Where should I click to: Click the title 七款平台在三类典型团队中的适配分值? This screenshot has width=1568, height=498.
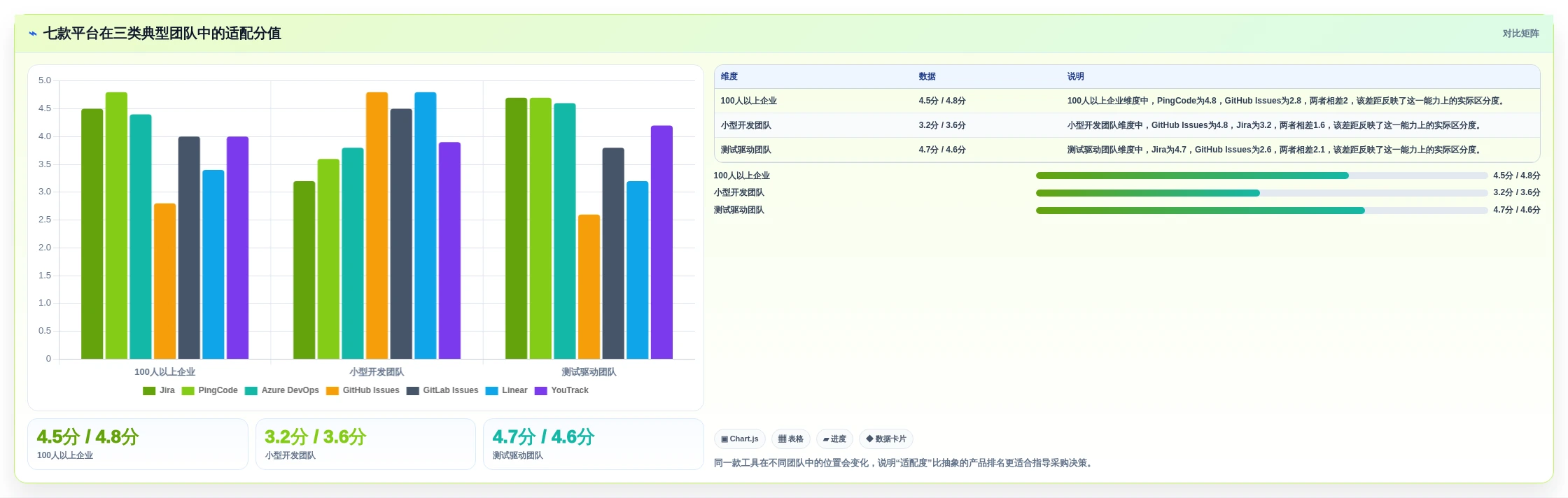(x=162, y=34)
